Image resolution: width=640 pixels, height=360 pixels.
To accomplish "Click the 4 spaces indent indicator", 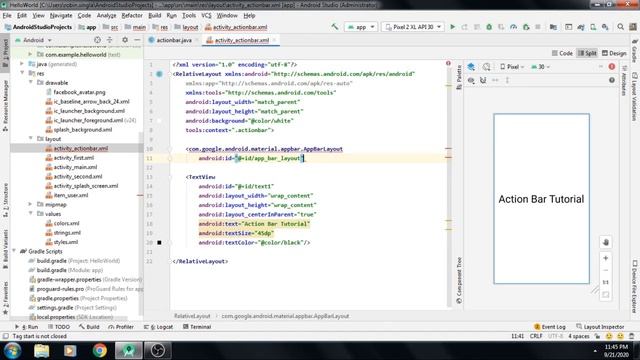I will point(579,336).
